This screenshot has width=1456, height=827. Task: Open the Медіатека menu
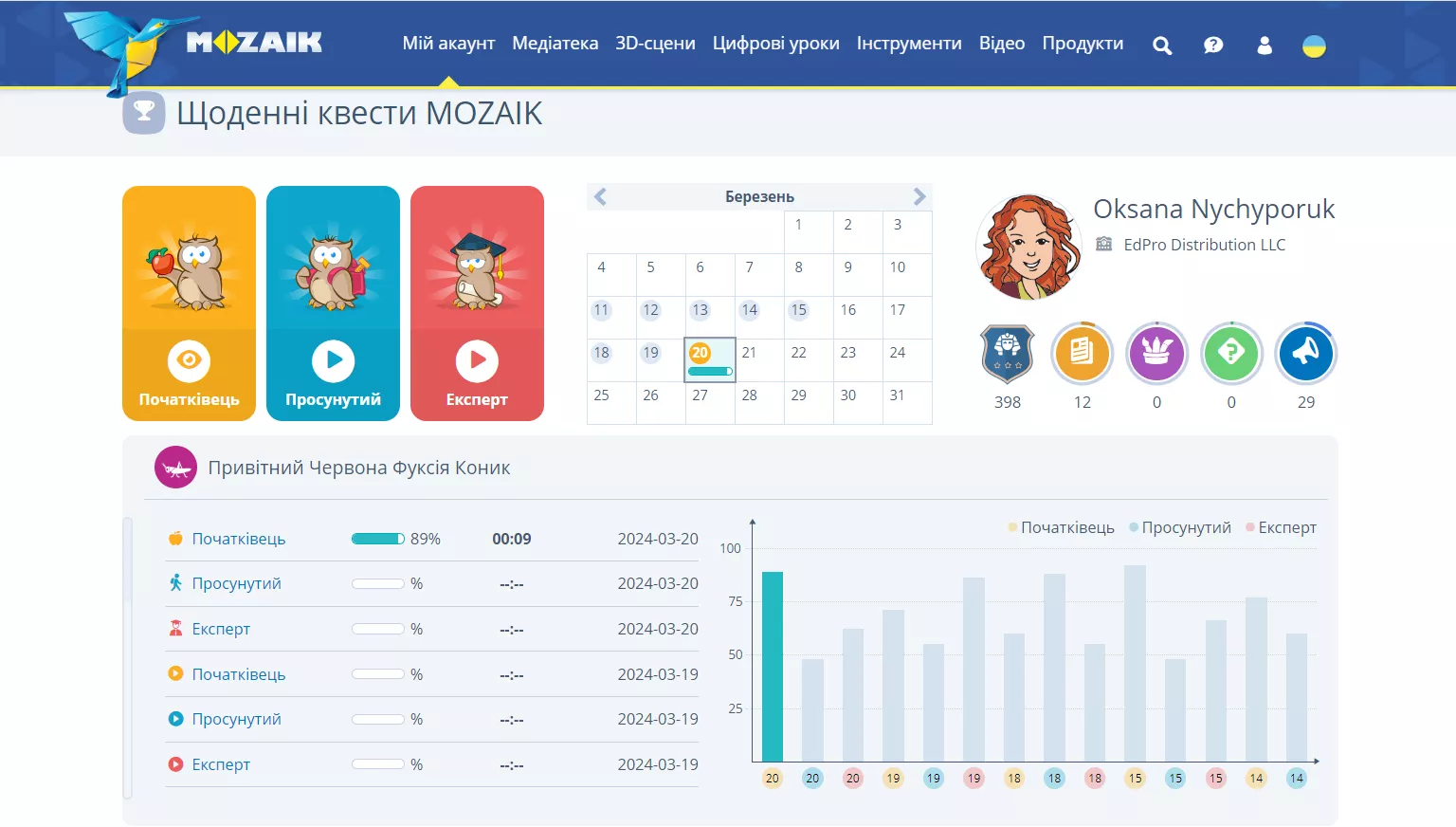click(x=555, y=44)
